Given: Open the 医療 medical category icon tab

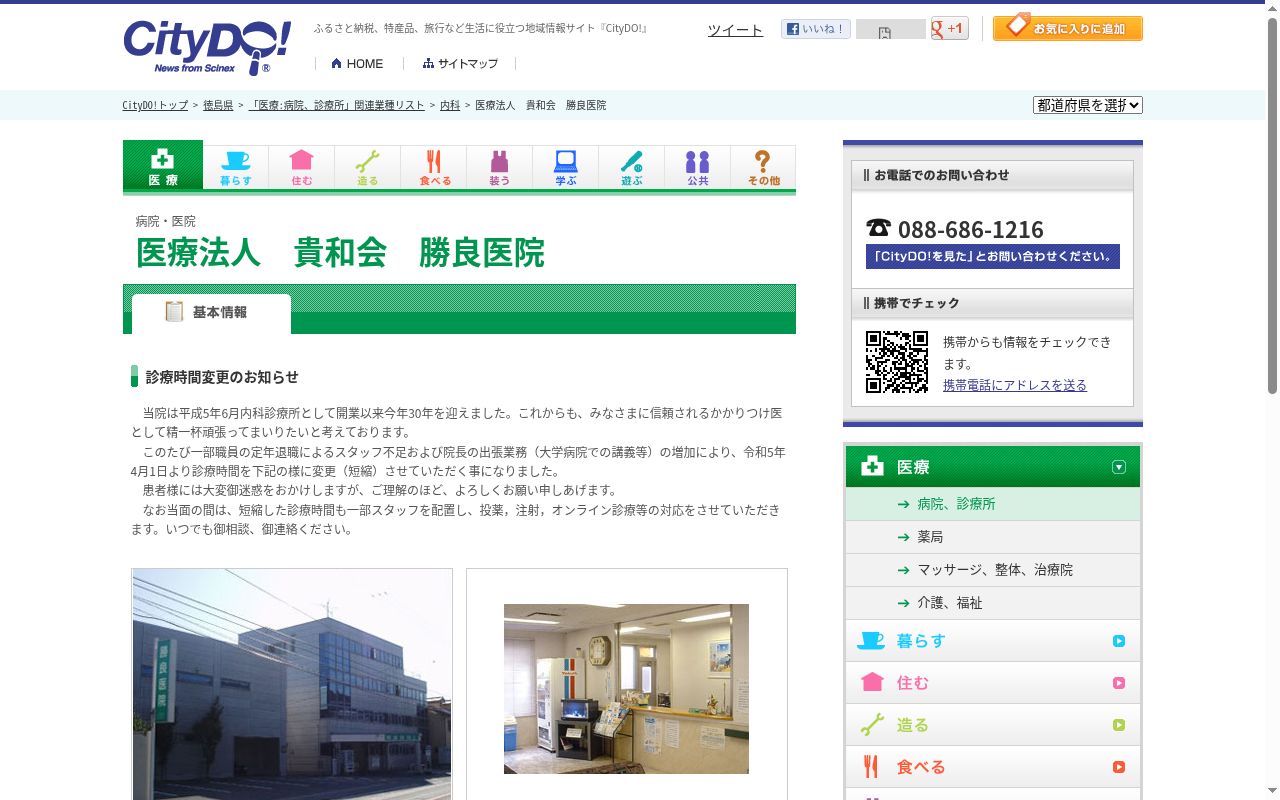Looking at the screenshot, I should 163,165.
